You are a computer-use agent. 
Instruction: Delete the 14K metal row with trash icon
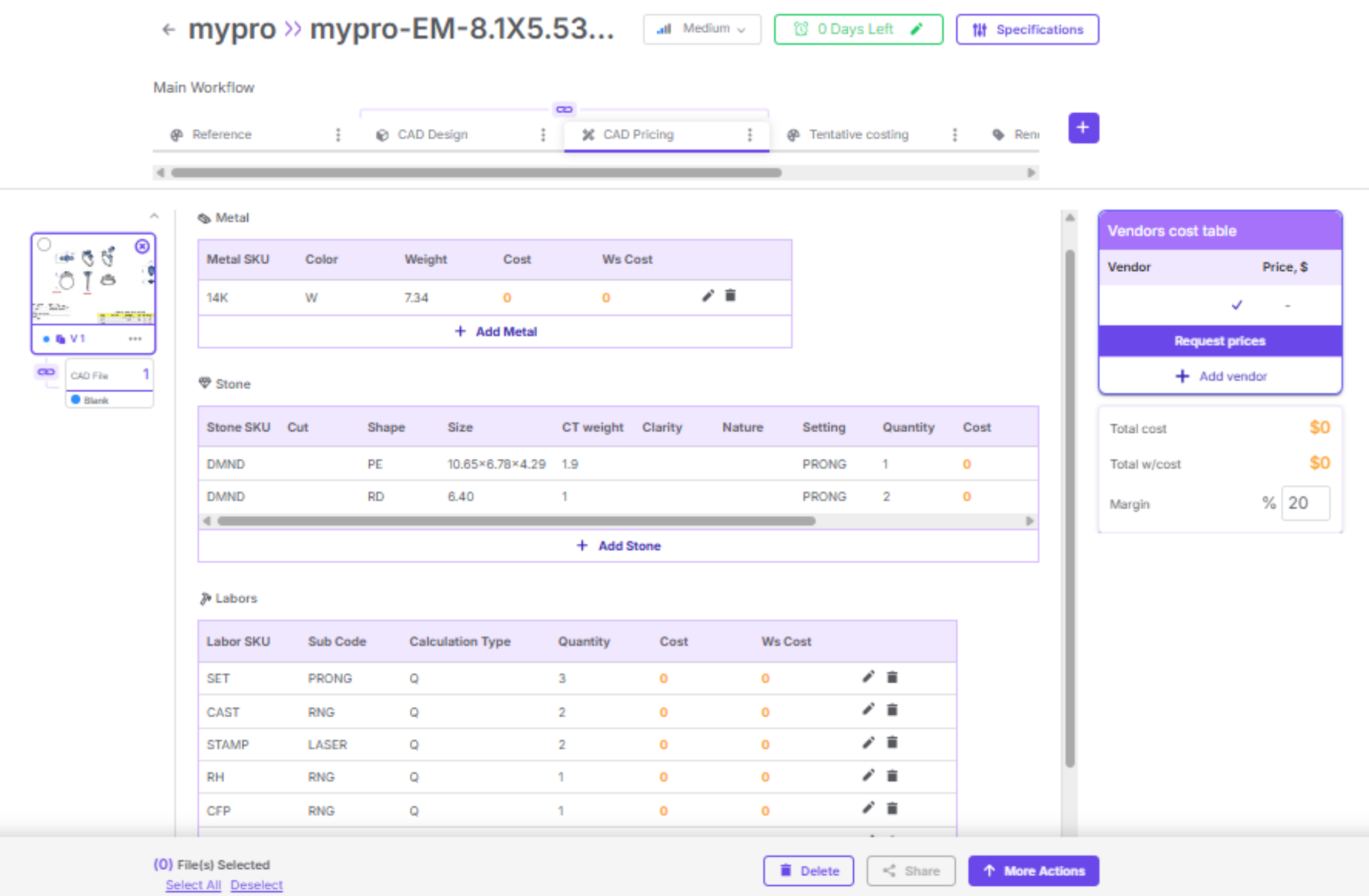(730, 295)
